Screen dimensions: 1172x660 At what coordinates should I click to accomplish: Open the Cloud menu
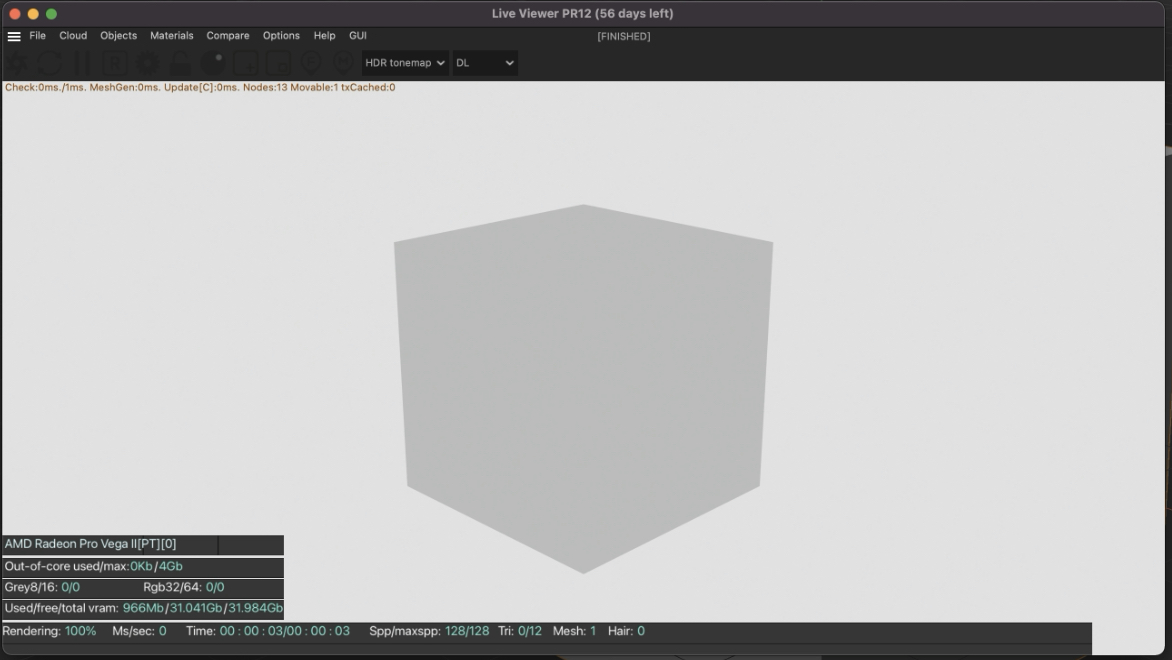pos(73,36)
